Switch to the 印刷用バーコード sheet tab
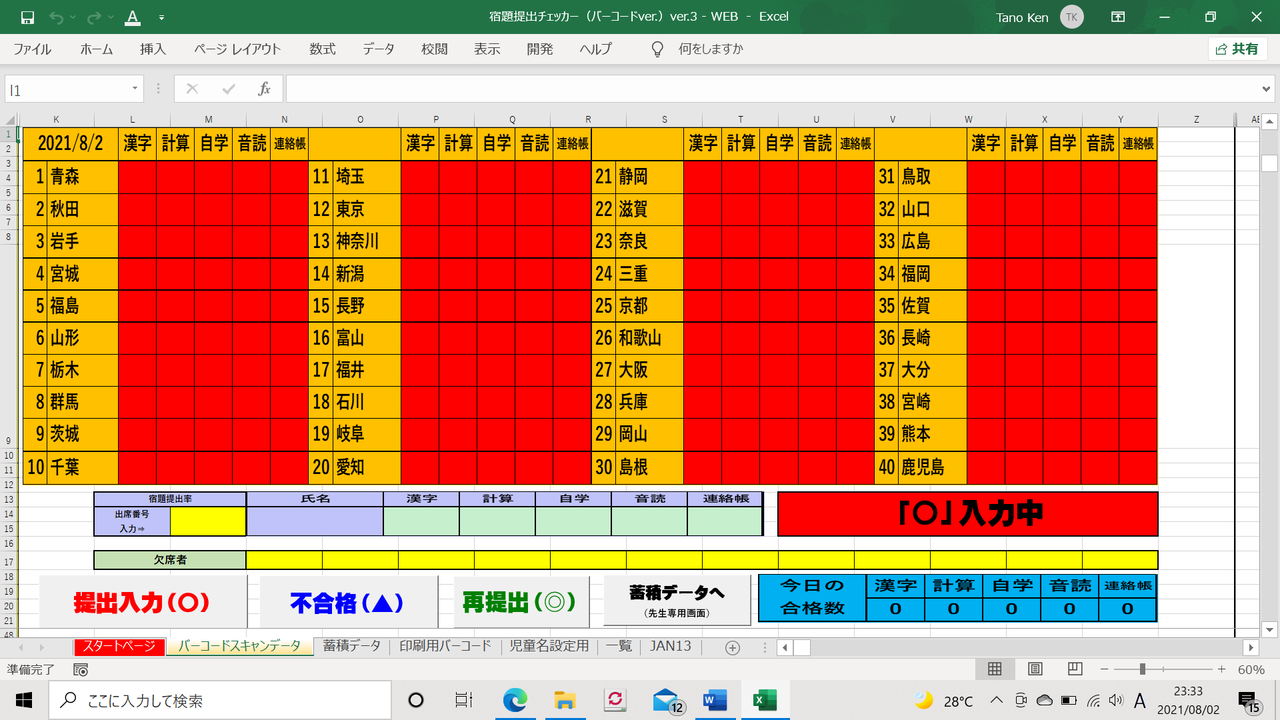Screen dimensions: 1280x720 pyautogui.click(x=446, y=647)
